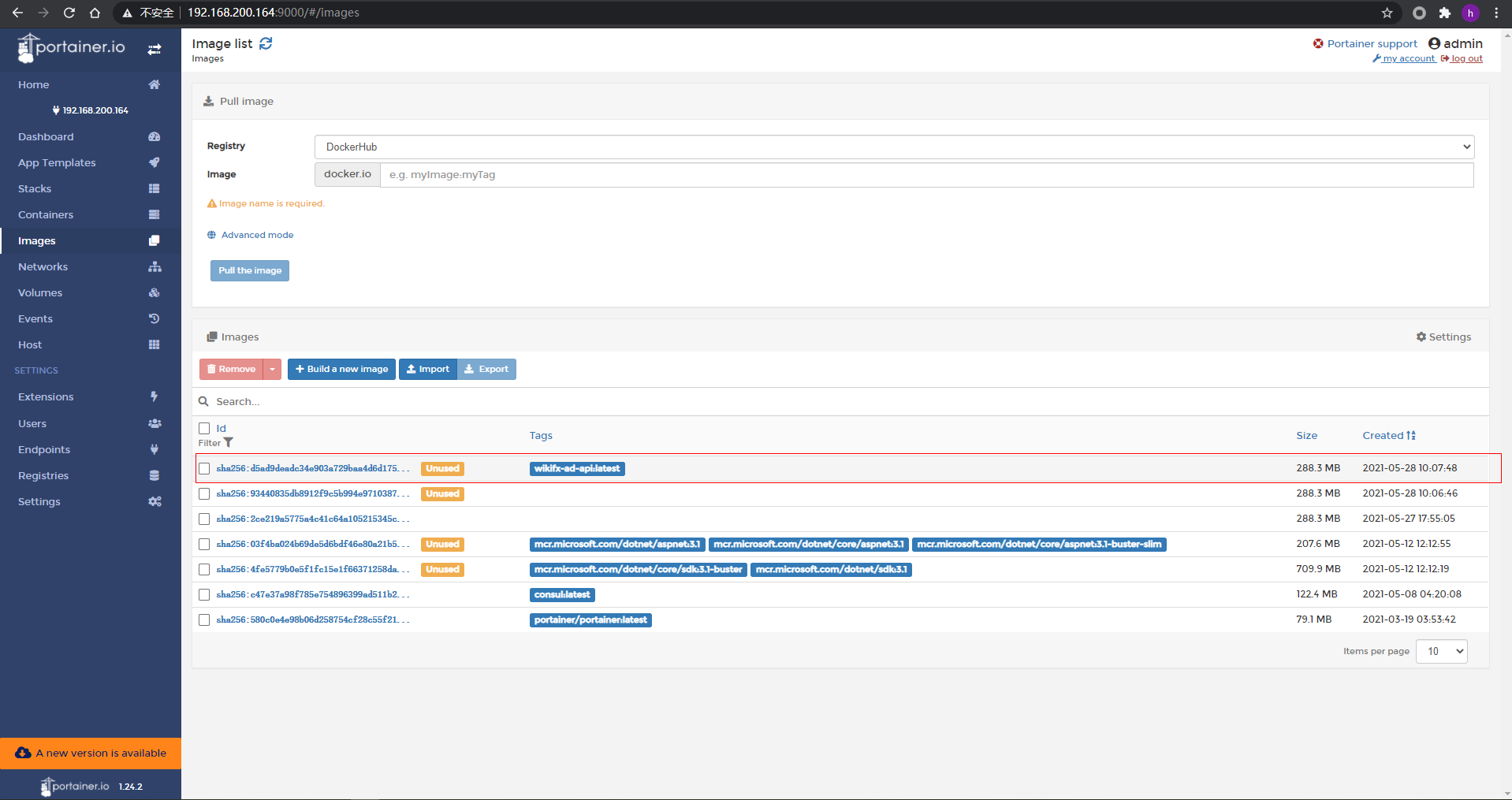Click the browser home icon

95,13
